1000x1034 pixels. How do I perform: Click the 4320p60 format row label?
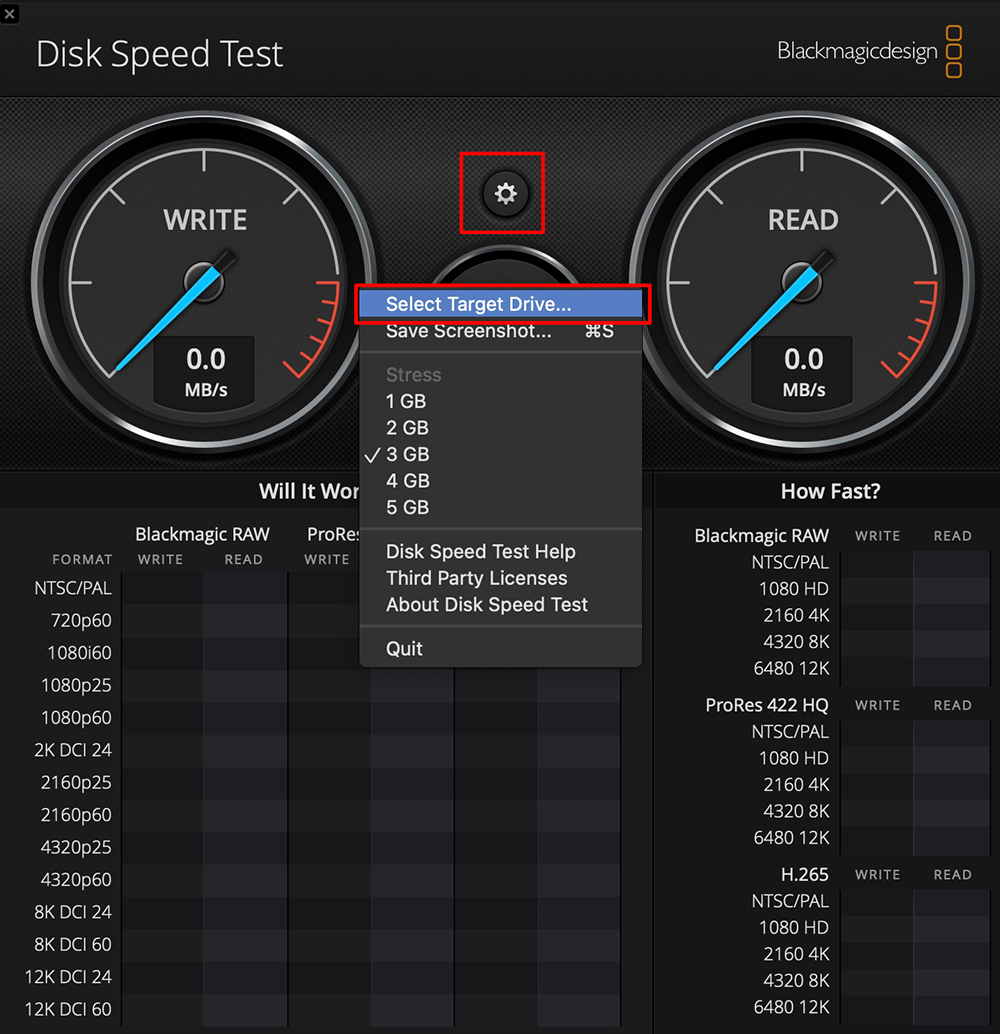(76, 879)
